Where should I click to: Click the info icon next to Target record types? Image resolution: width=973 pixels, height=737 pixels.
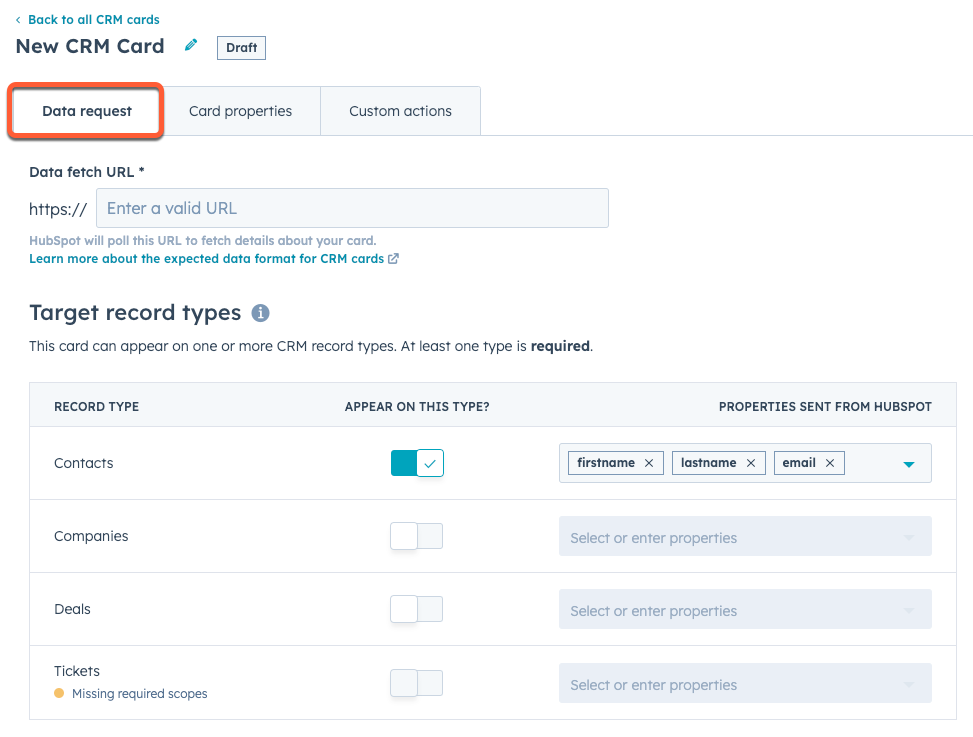260,313
